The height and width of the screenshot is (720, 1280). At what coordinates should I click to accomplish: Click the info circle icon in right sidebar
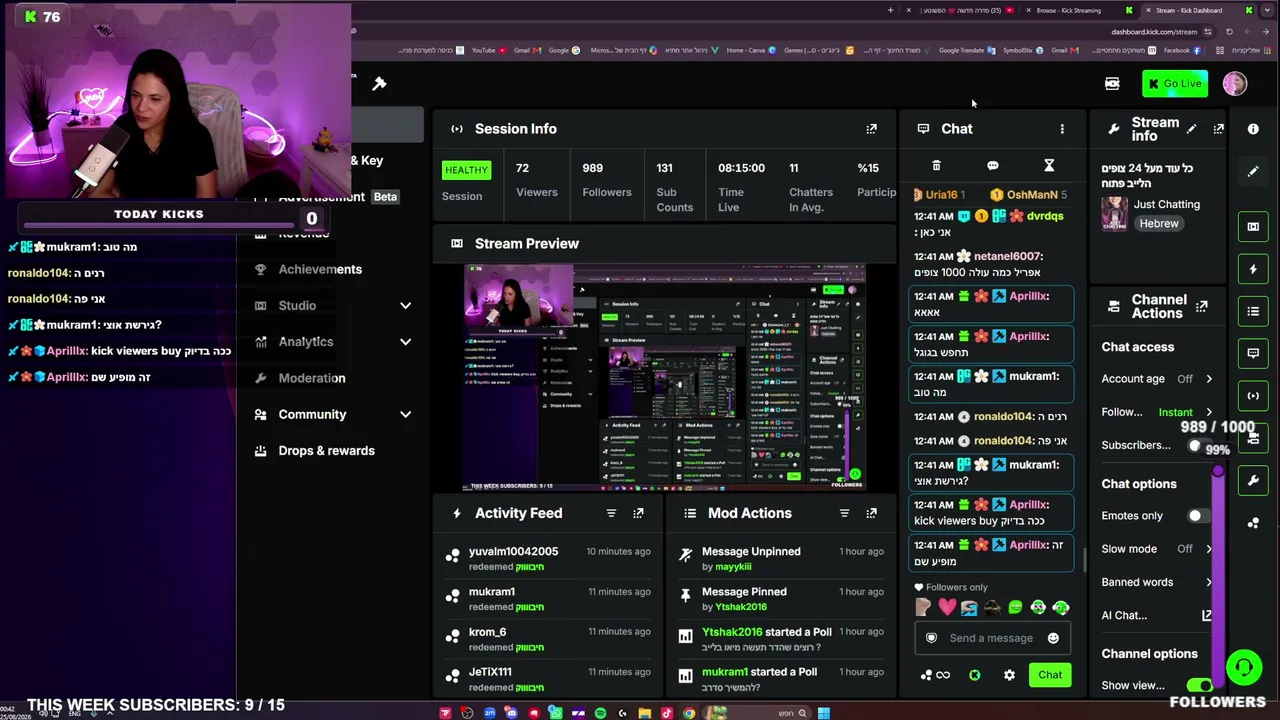pos(1253,129)
